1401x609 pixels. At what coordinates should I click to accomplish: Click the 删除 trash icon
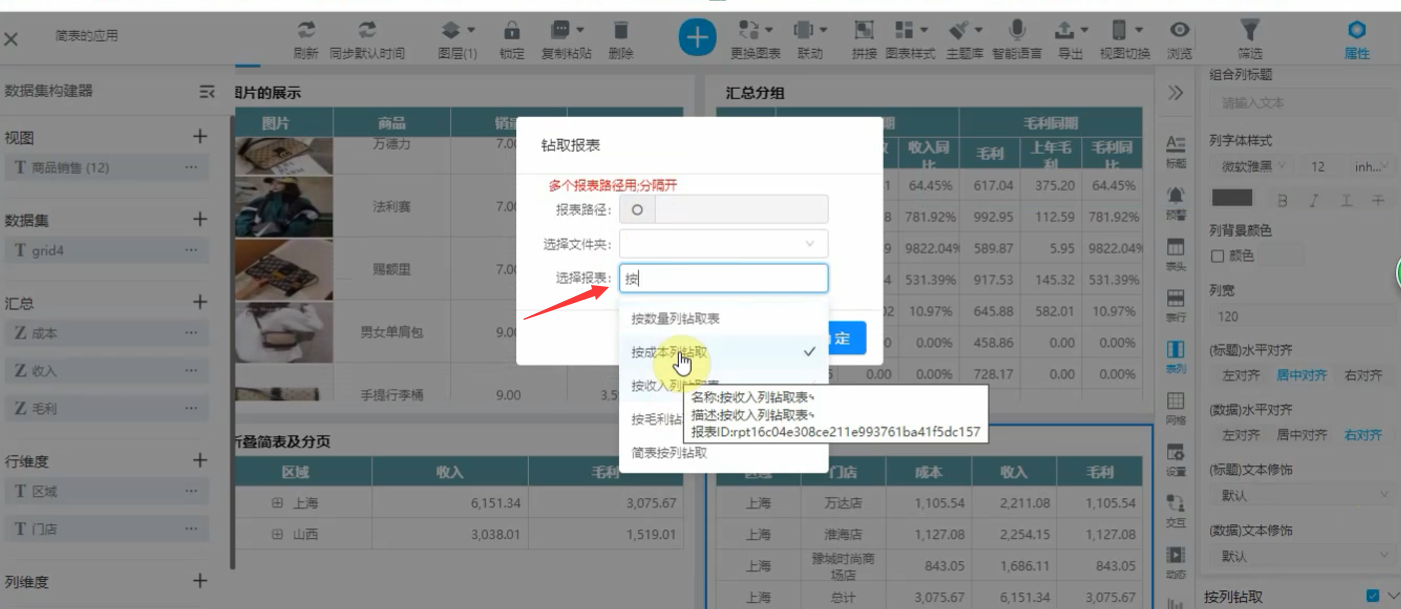(x=621, y=30)
